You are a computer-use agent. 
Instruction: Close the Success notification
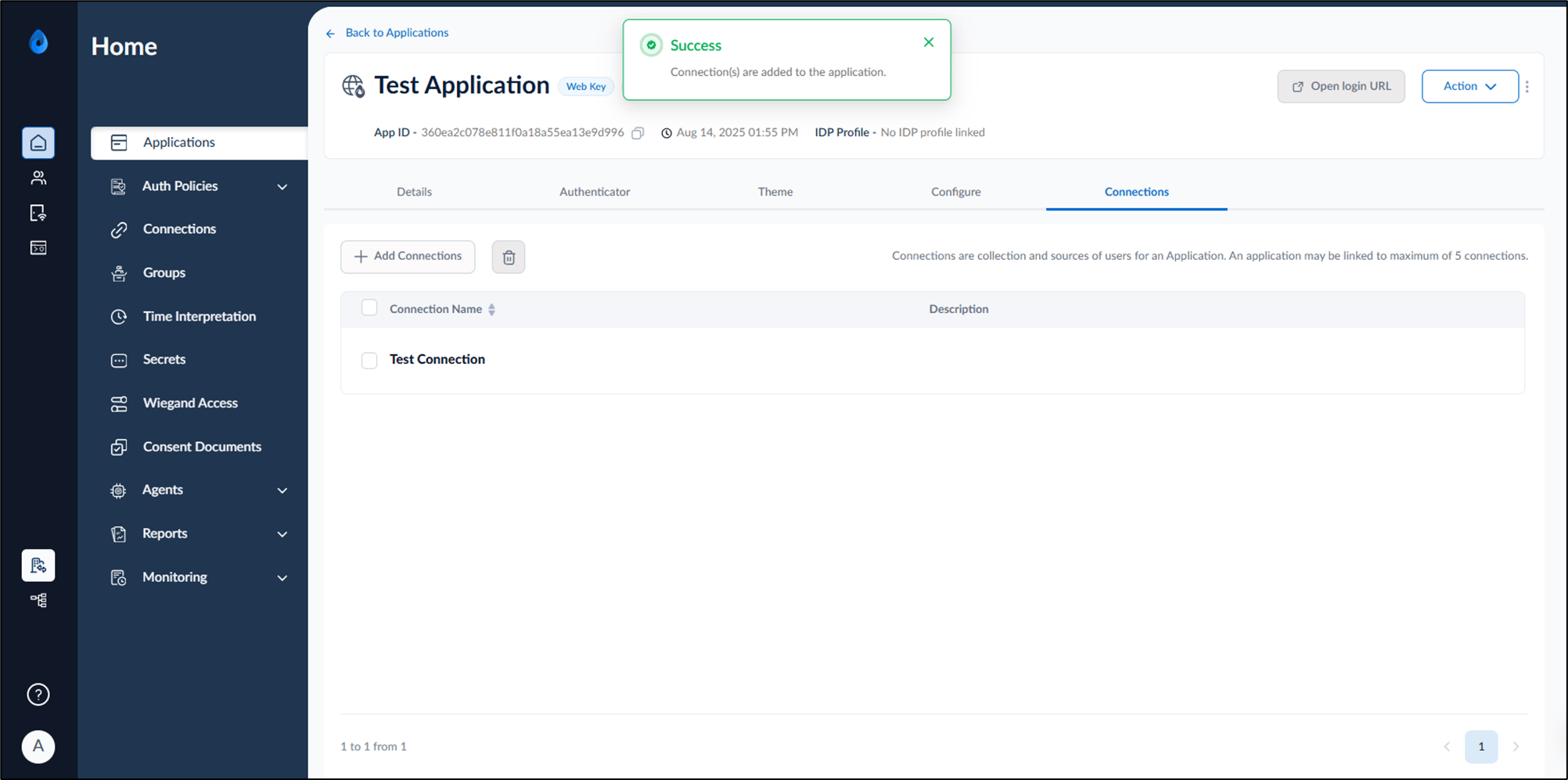click(929, 42)
